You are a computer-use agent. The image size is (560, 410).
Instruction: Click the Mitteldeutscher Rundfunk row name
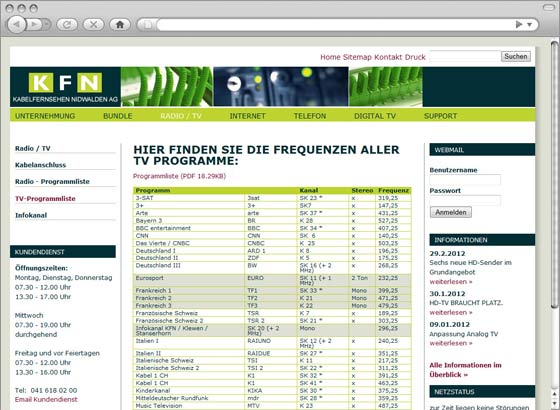click(x=172, y=398)
